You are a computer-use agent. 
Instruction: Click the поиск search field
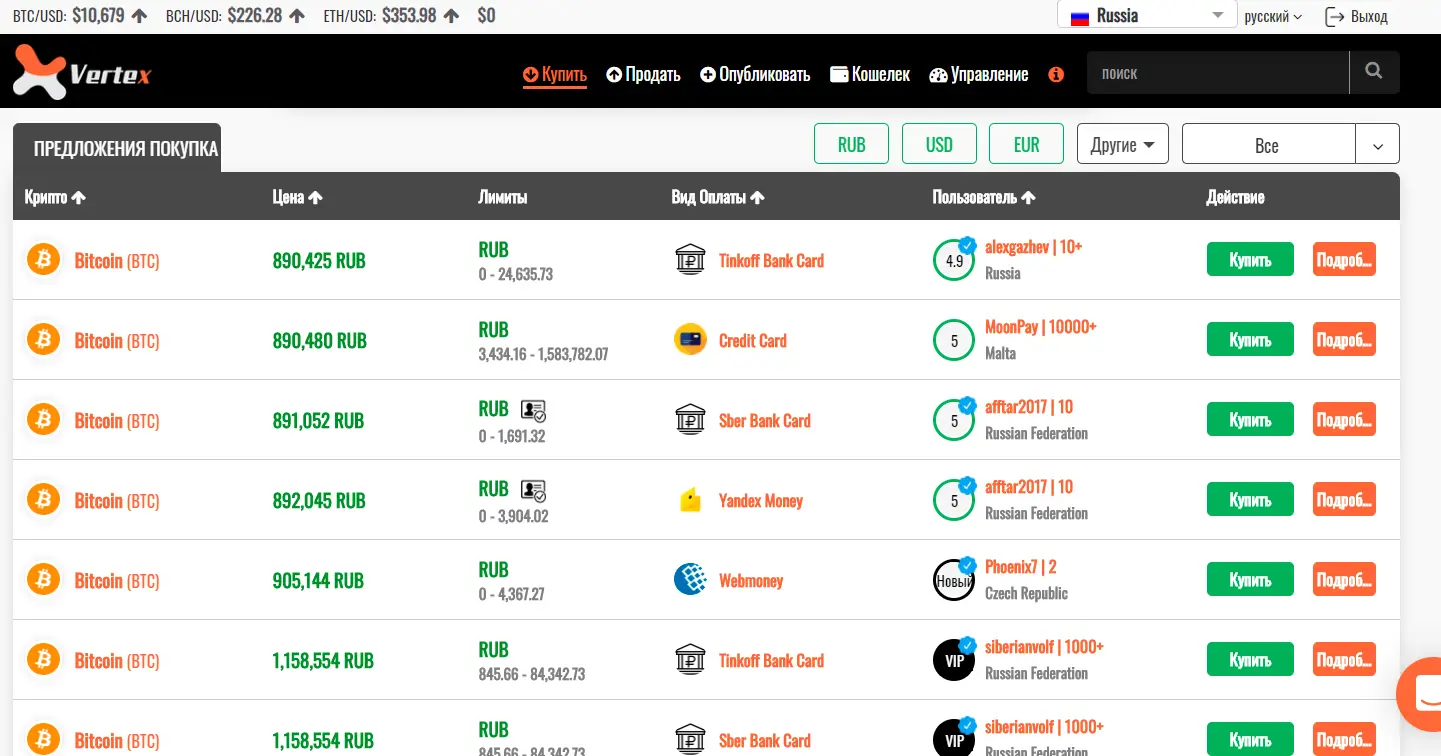point(1218,72)
